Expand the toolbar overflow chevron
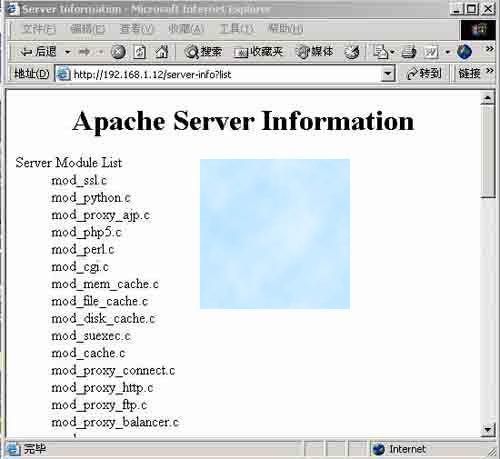 [x=489, y=49]
